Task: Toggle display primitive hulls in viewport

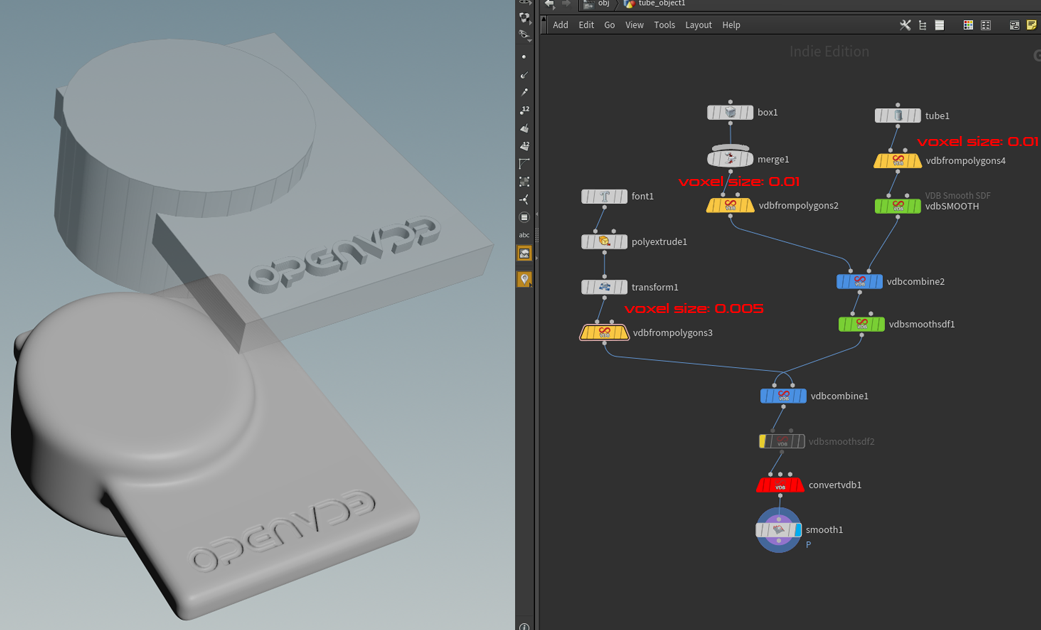Action: point(524,164)
